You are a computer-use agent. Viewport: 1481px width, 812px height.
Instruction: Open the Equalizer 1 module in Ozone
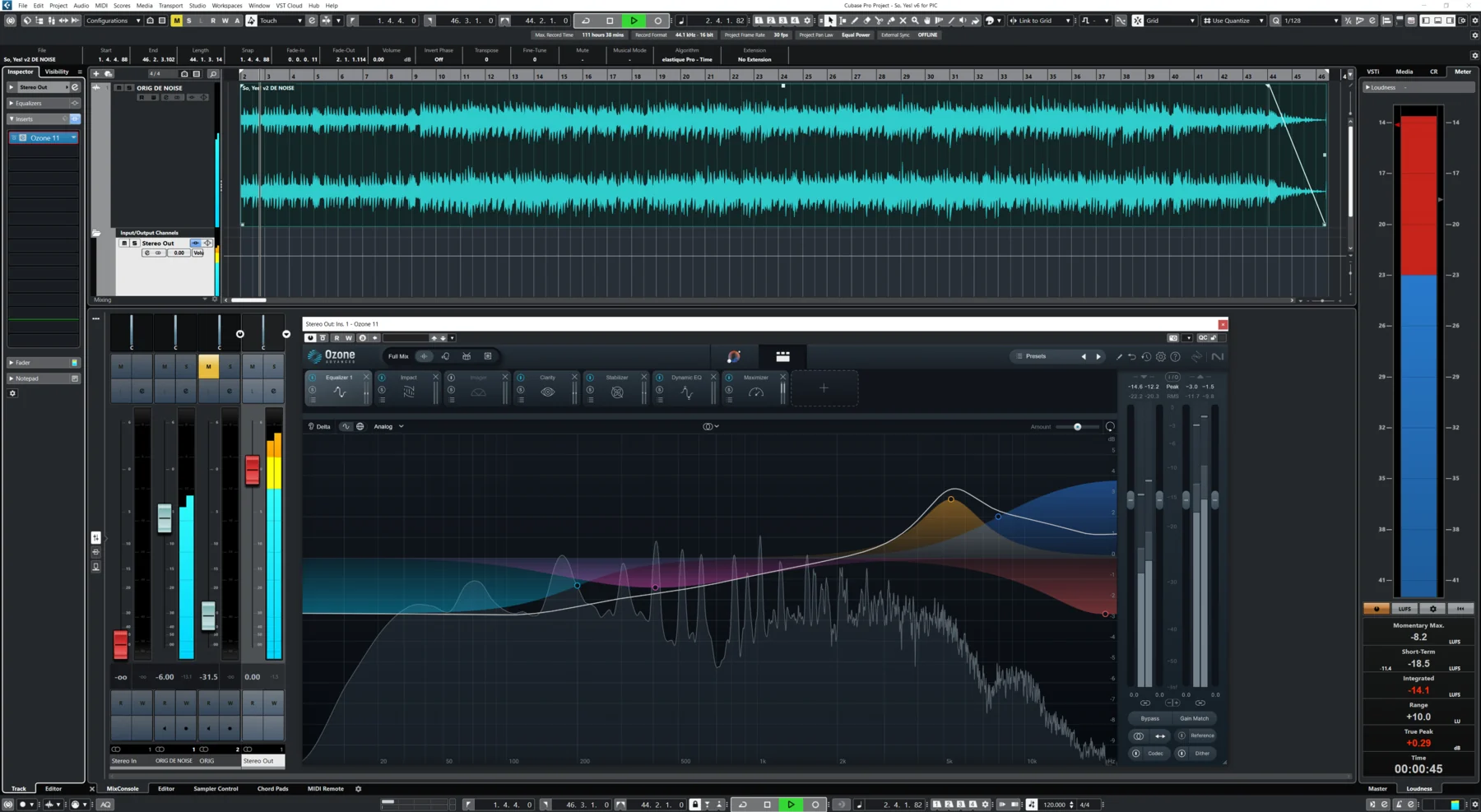point(338,377)
